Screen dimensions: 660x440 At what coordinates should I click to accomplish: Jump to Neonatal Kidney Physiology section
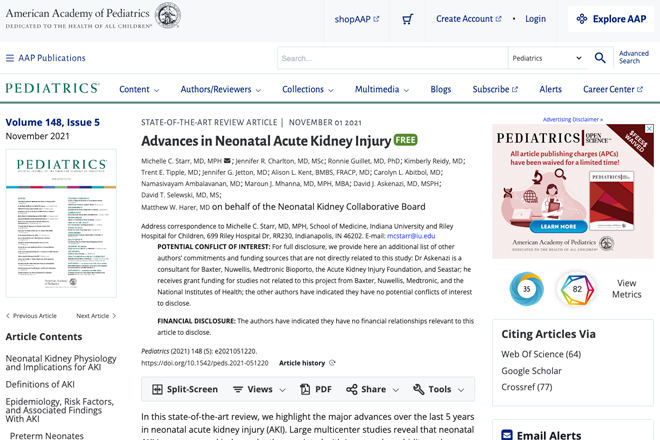click(61, 363)
